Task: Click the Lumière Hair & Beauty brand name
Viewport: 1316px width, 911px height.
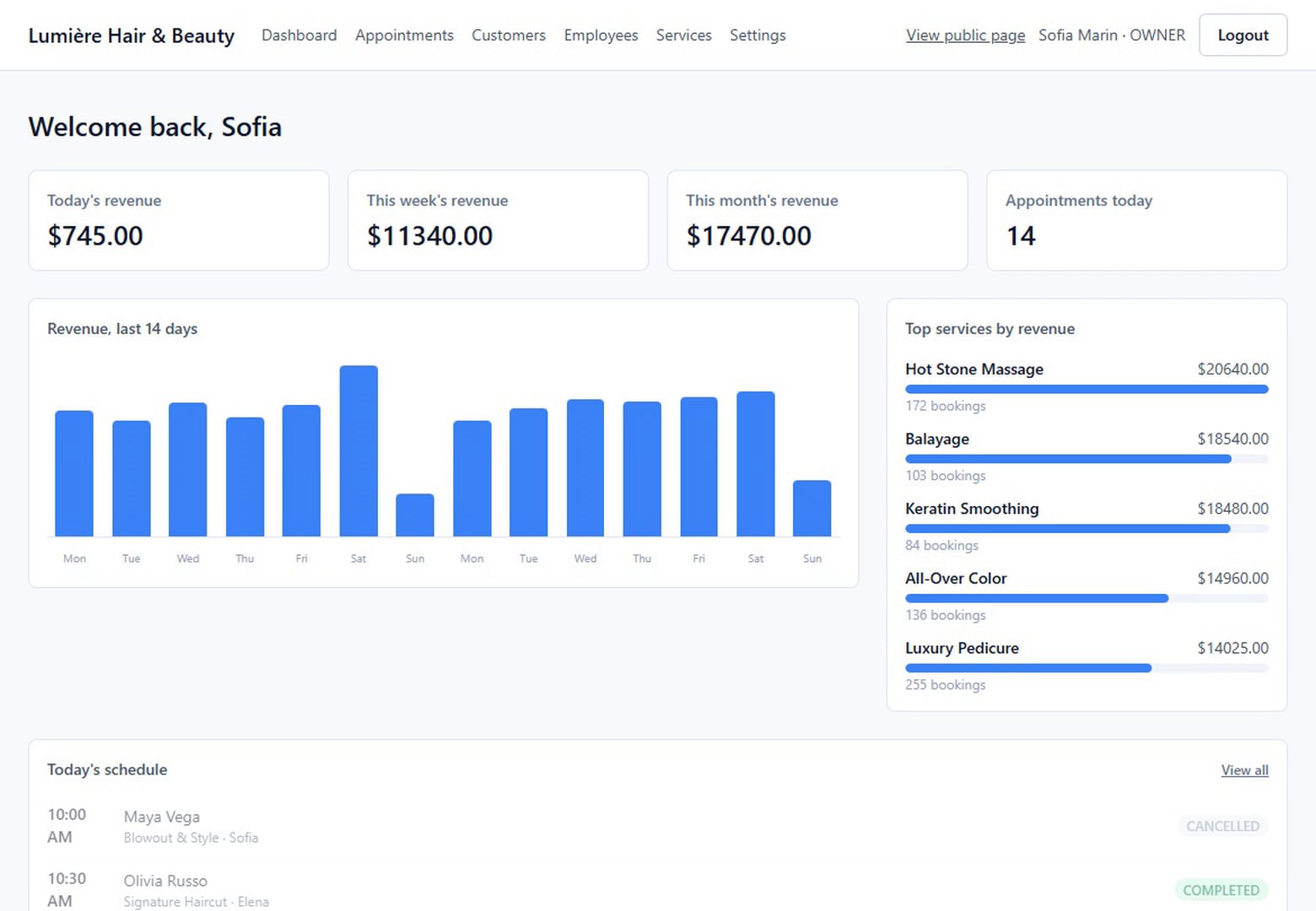Action: click(x=132, y=35)
